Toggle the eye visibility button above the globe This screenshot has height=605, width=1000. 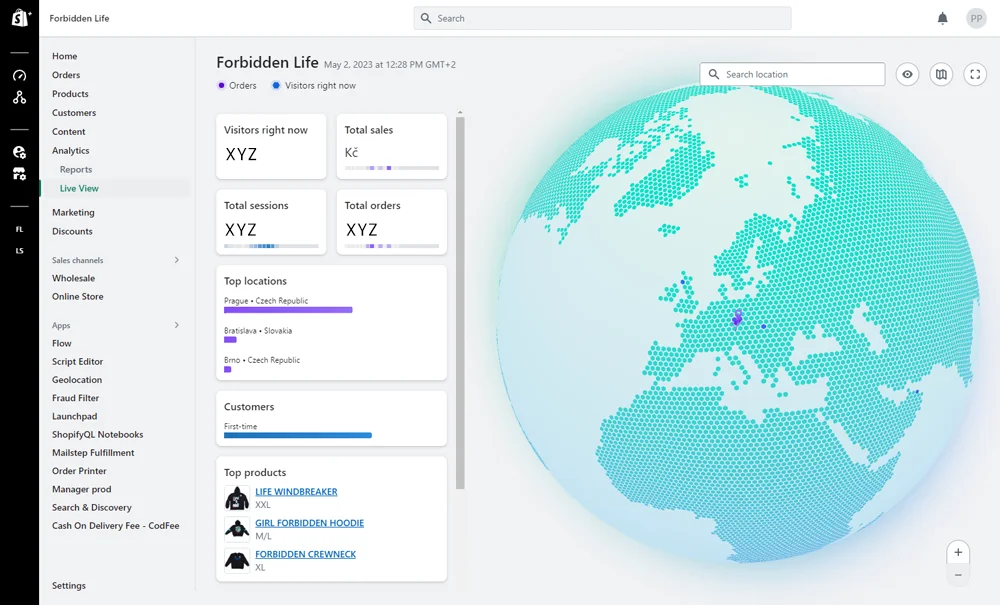pyautogui.click(x=908, y=75)
